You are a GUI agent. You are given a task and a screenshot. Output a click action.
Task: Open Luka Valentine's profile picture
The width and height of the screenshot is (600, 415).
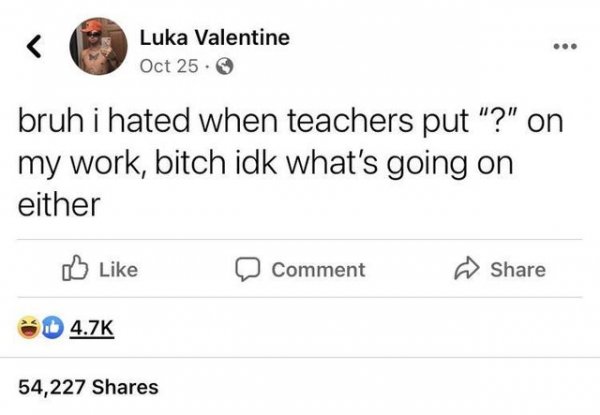(98, 46)
